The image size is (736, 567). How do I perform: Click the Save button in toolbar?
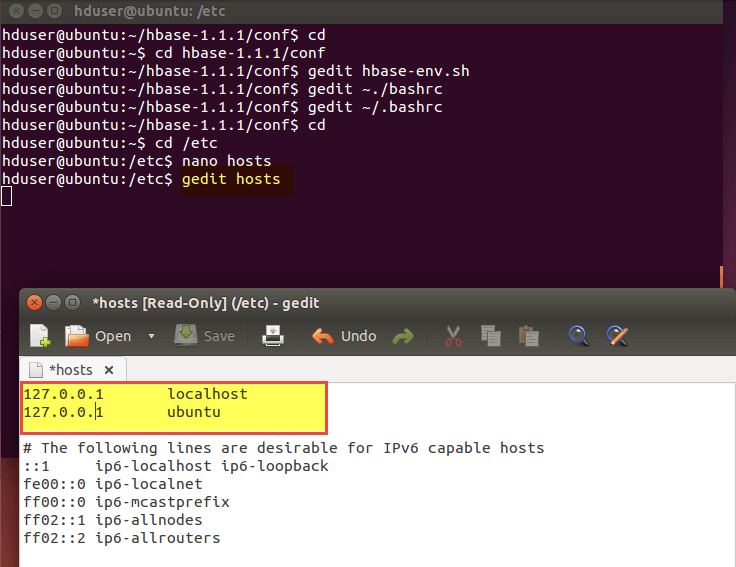pyautogui.click(x=205, y=336)
